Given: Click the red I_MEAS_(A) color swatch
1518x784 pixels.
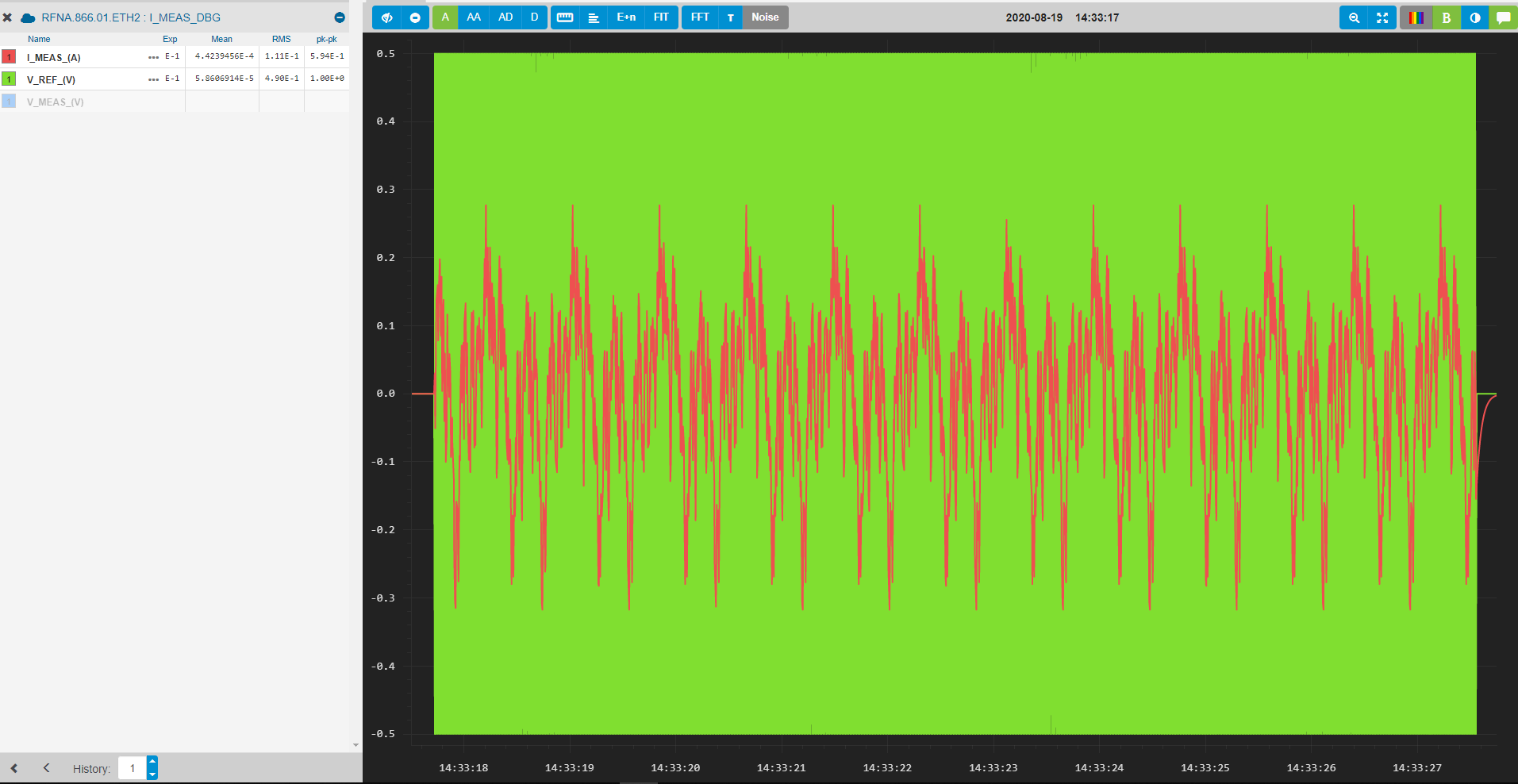Looking at the screenshot, I should (9, 57).
